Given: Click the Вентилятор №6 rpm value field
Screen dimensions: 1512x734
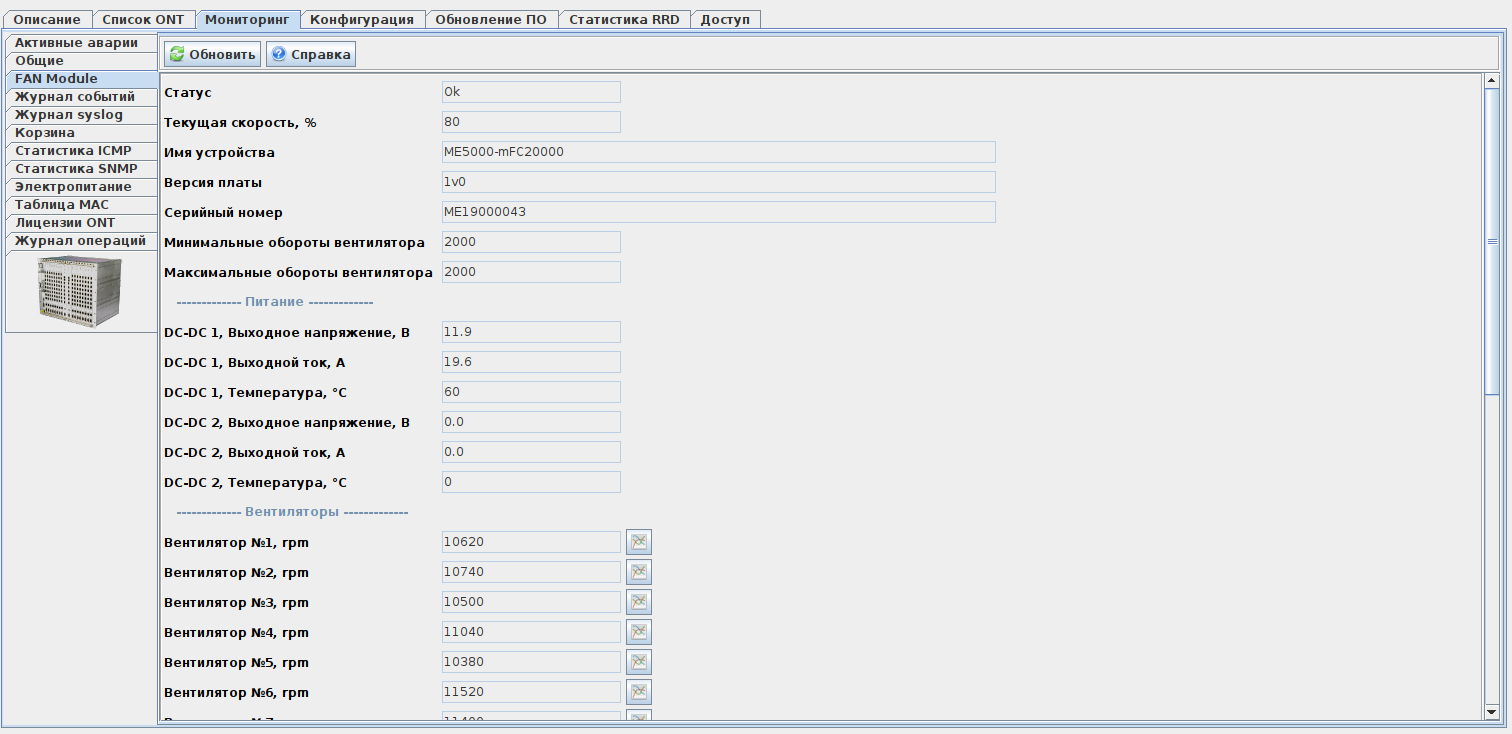Looking at the screenshot, I should pos(531,692).
